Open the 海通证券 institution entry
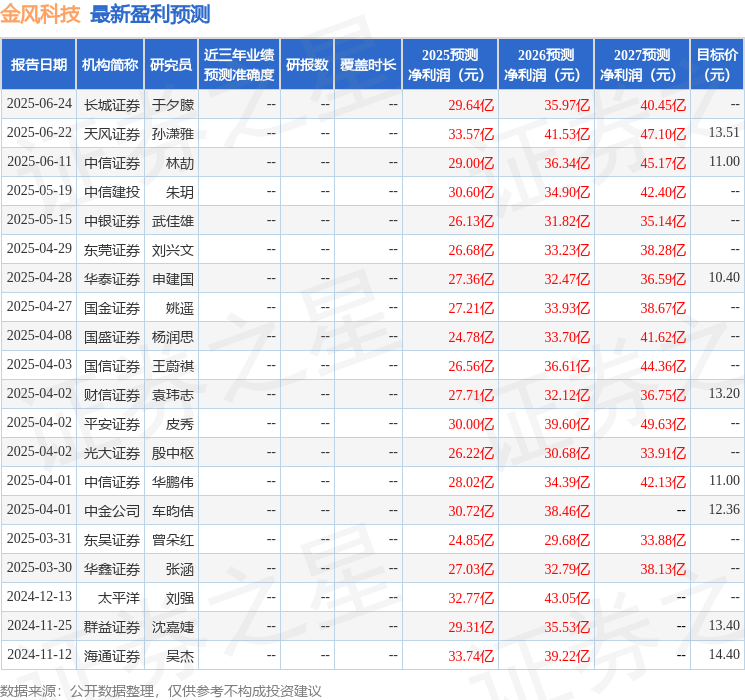This screenshot has width=745, height=700. tap(111, 655)
